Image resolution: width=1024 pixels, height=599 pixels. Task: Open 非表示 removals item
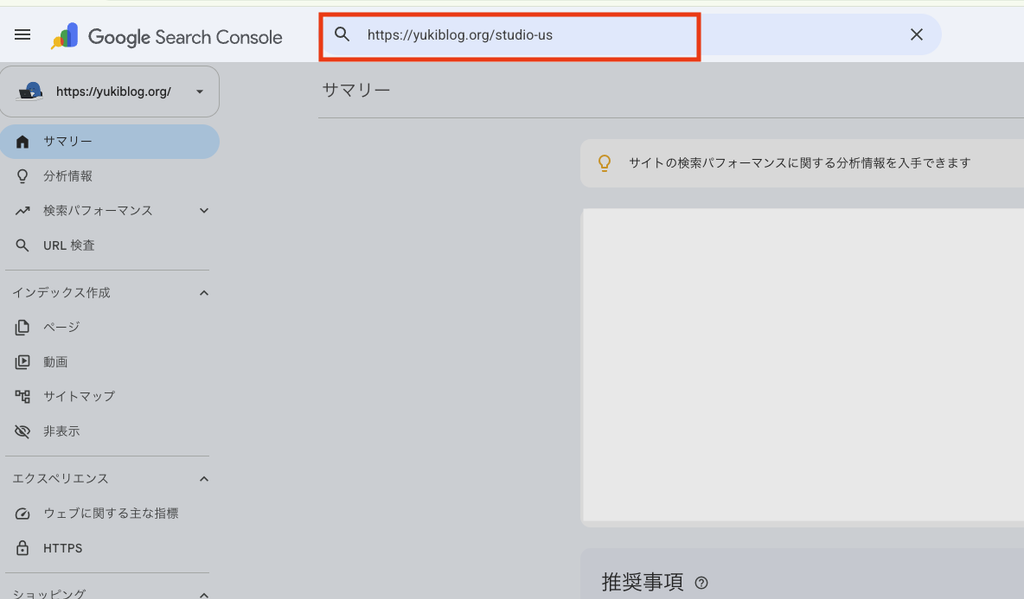coord(110,431)
